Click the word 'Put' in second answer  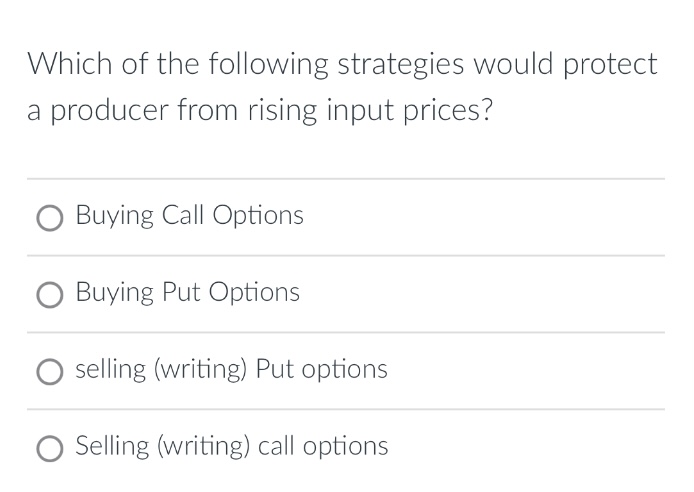pyautogui.click(x=182, y=292)
